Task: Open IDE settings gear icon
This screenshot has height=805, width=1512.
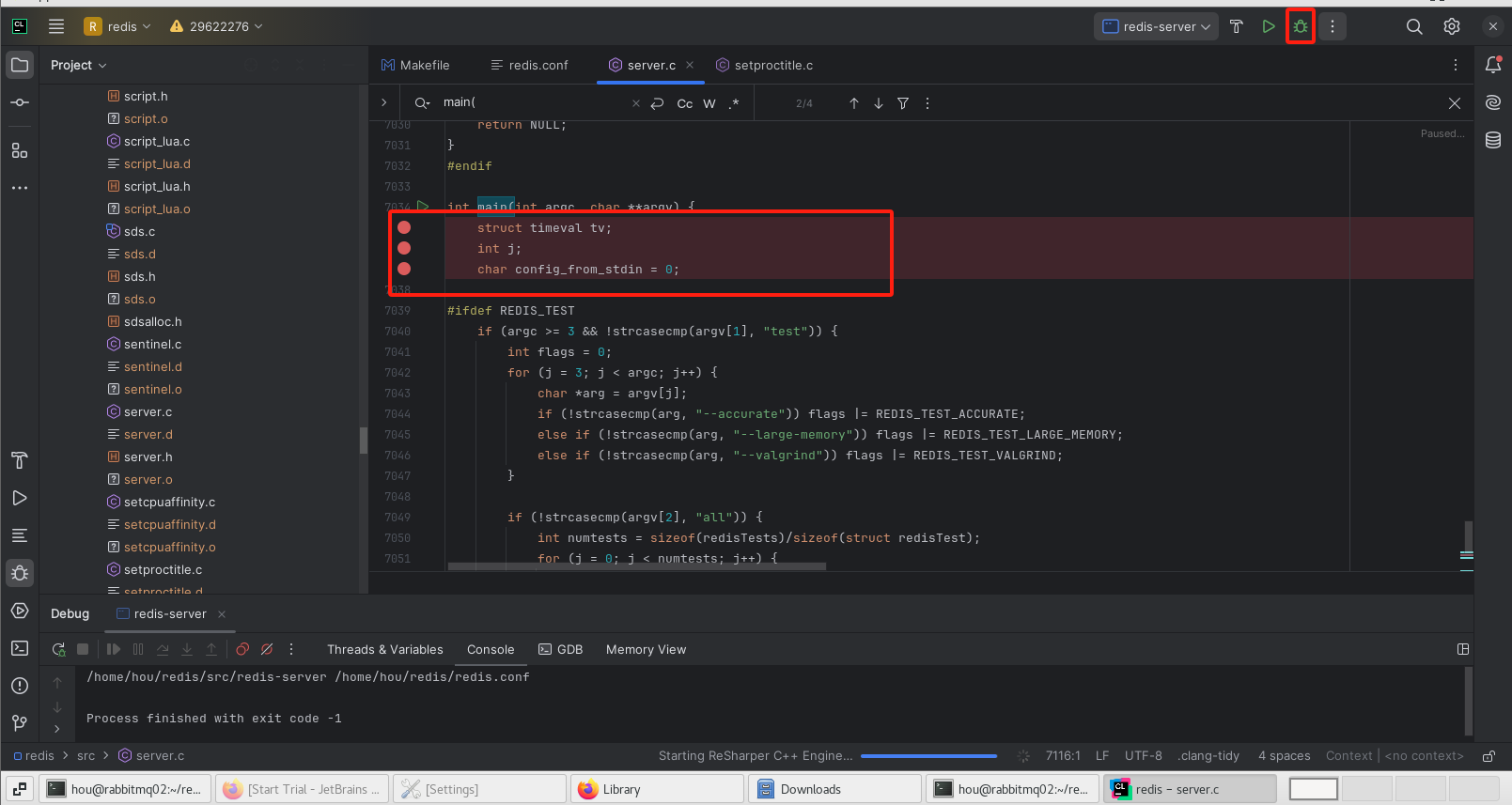Action: click(x=1452, y=26)
